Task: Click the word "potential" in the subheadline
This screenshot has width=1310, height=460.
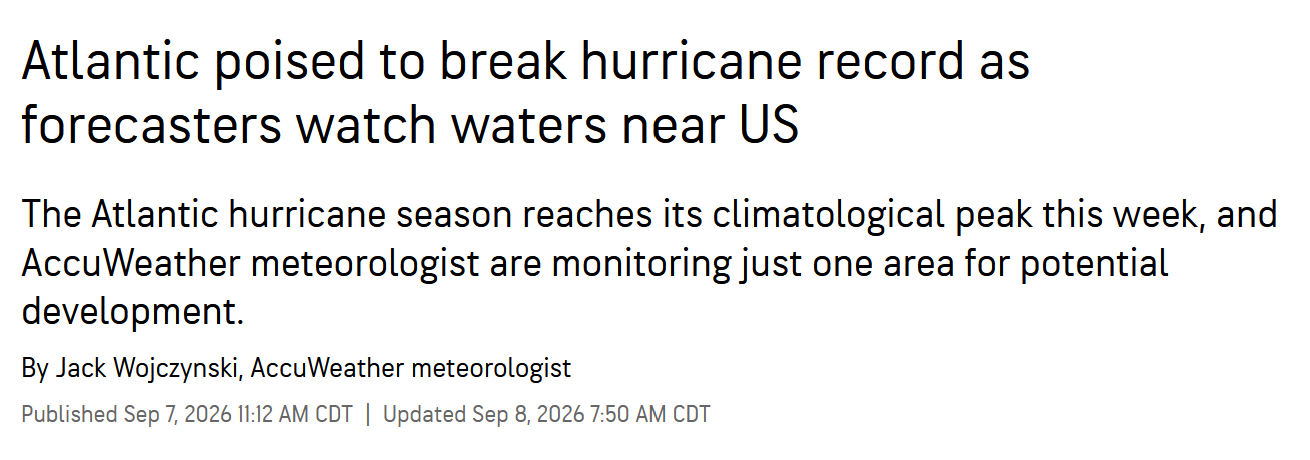Action: (x=1094, y=265)
